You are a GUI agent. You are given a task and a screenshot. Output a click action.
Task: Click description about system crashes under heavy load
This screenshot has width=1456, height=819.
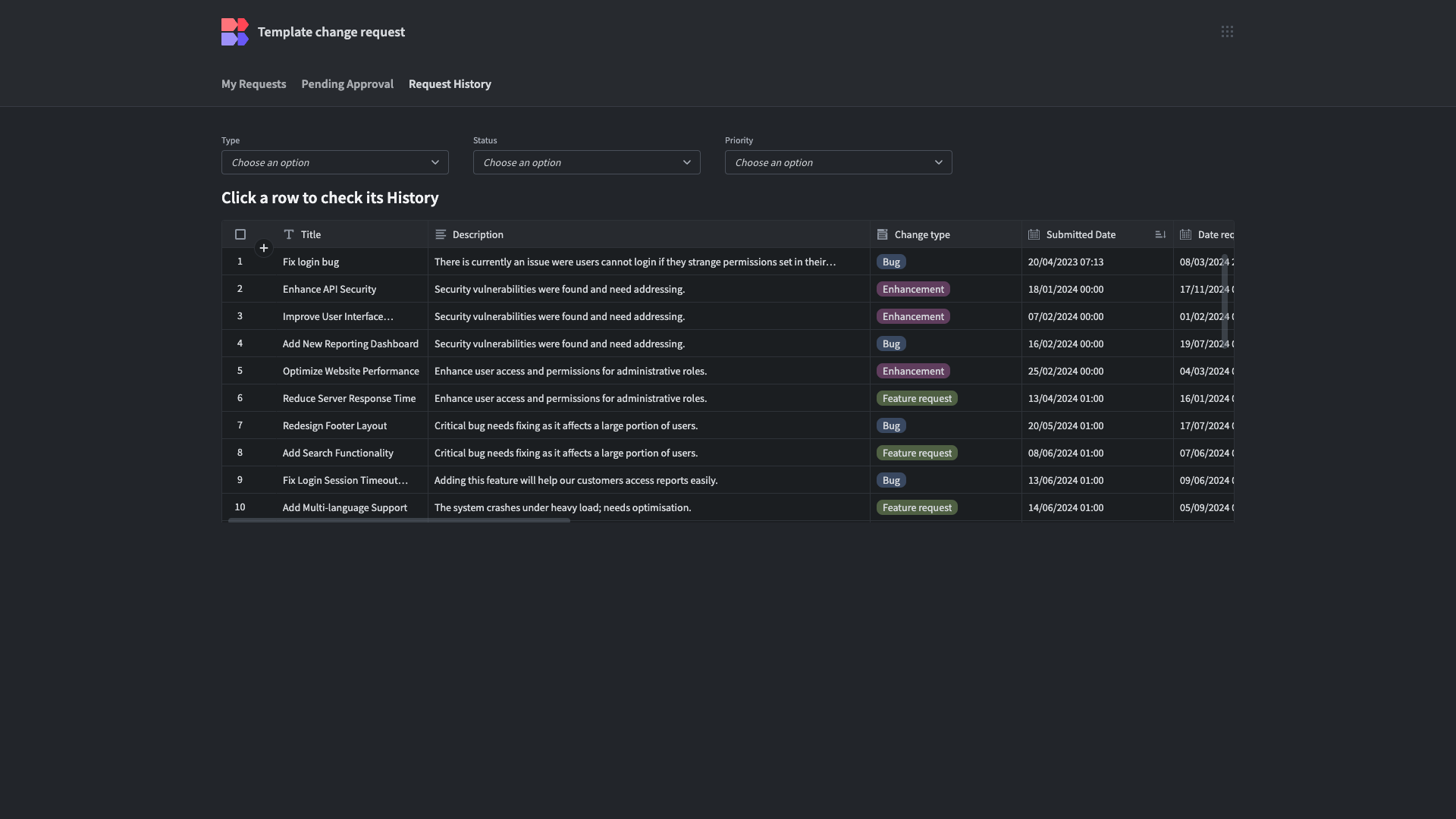[x=649, y=507]
